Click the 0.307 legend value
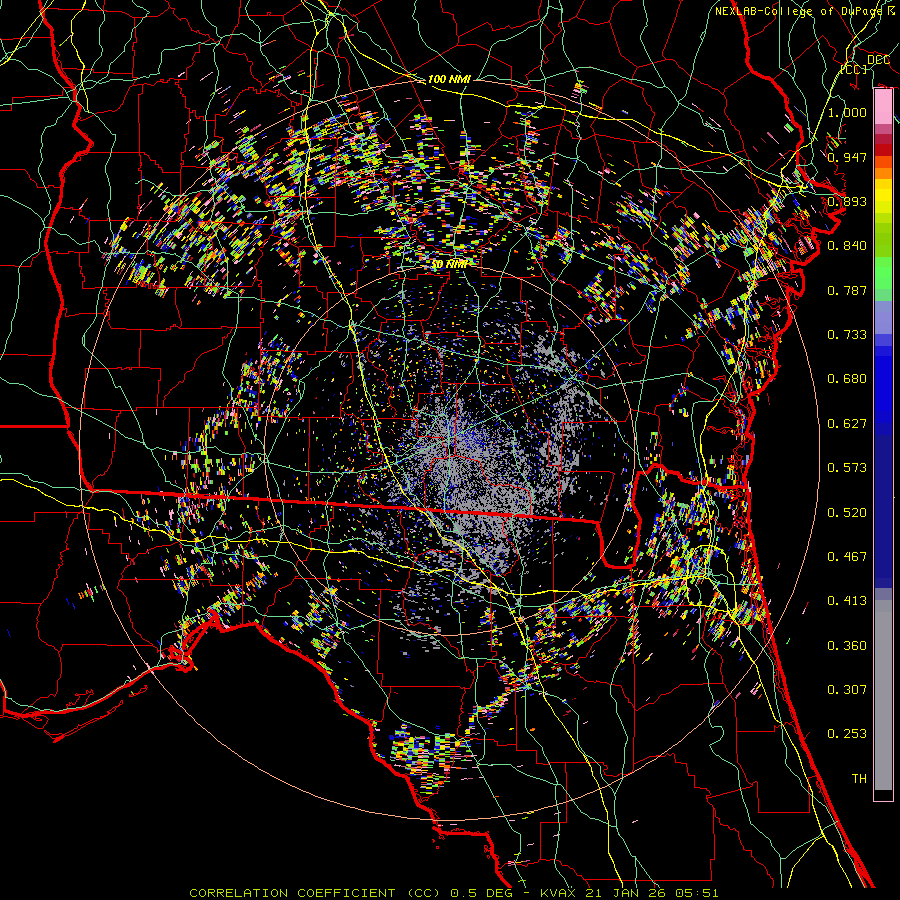900x900 pixels. [x=847, y=690]
